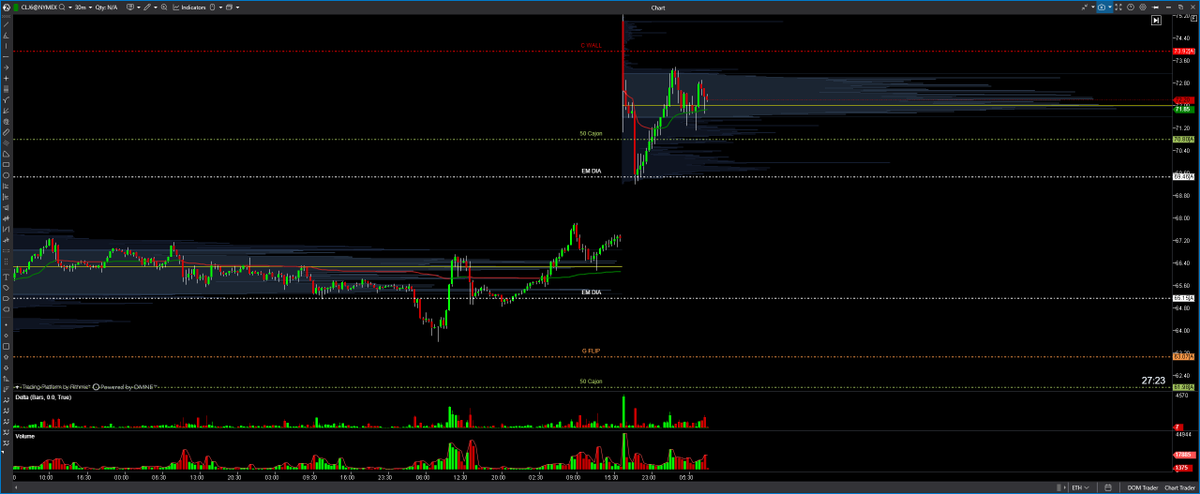Click the 71.95 green price marker

point(1183,108)
